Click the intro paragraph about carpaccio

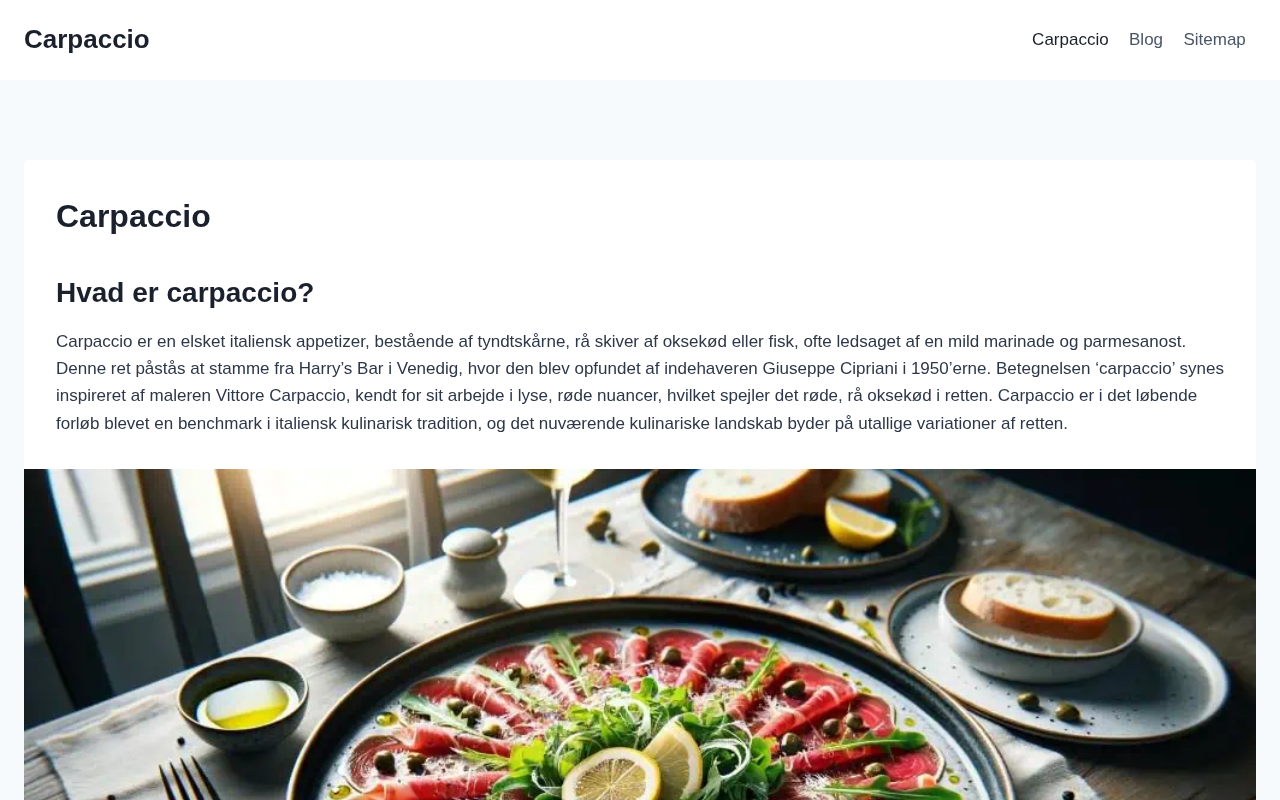(x=640, y=382)
